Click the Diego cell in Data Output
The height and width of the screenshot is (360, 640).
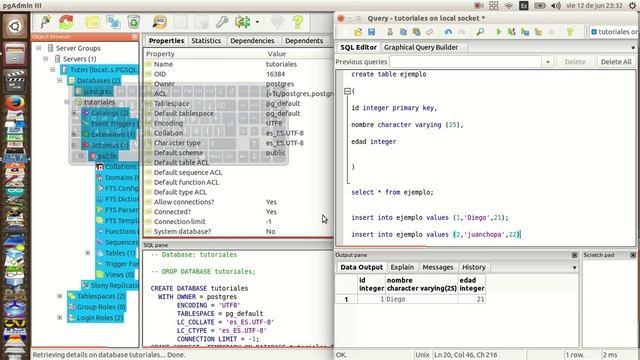tap(421, 299)
